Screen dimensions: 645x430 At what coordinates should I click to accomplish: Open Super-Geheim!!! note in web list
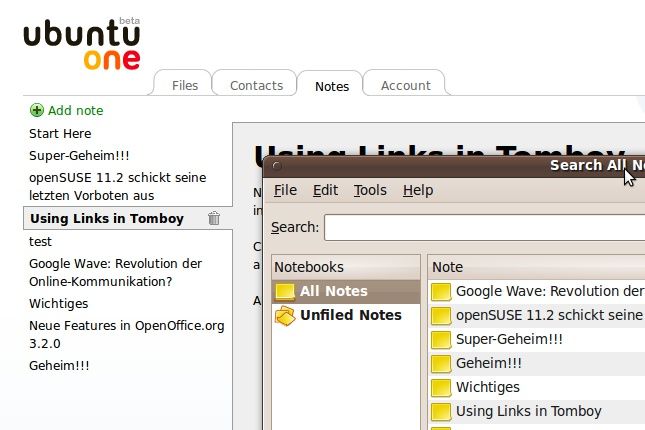tap(79, 156)
